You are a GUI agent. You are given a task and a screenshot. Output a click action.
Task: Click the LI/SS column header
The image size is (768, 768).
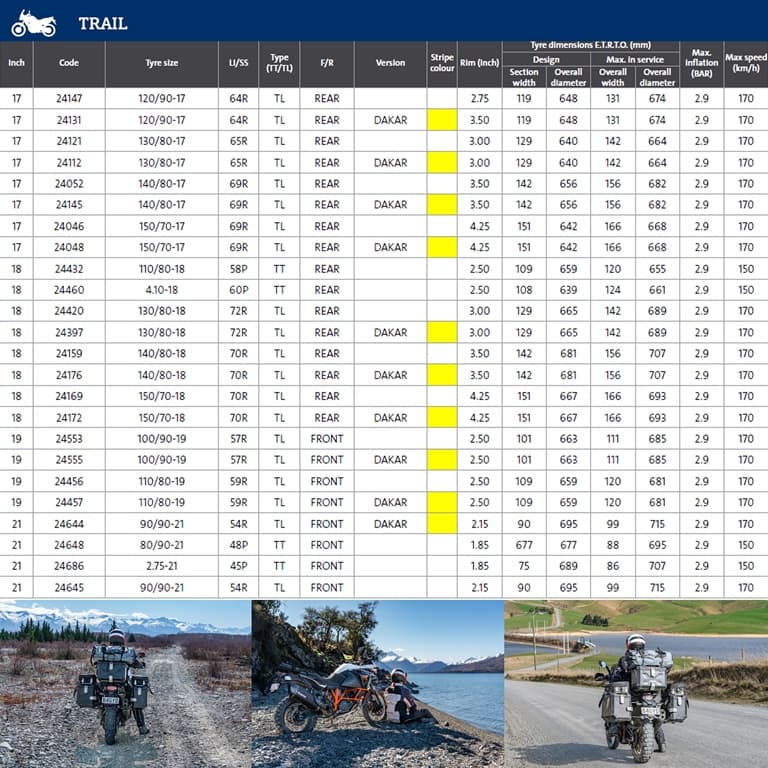[x=239, y=63]
